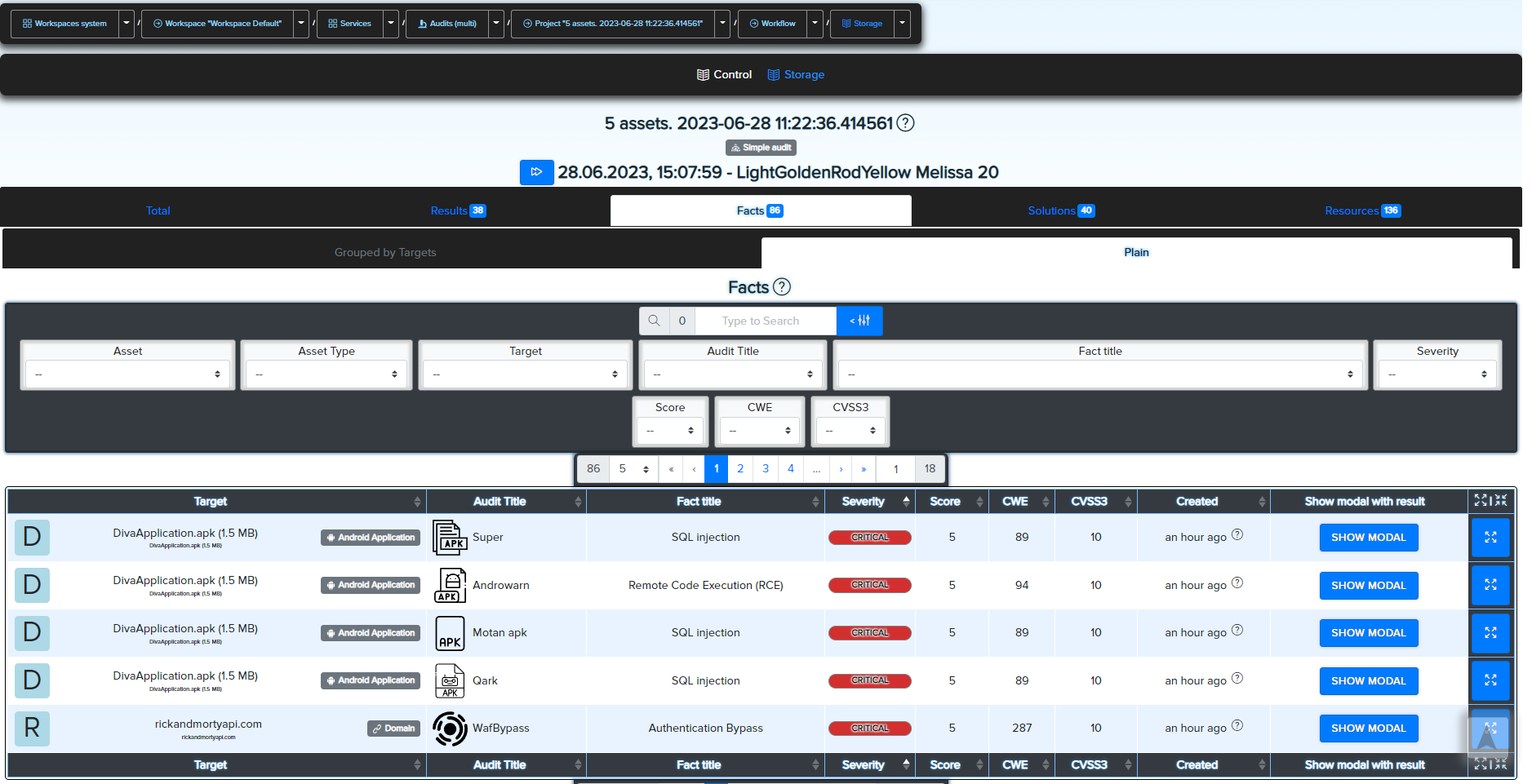Open the Target filter dropdown
Screen dimensions: 1532x784
coord(526,374)
